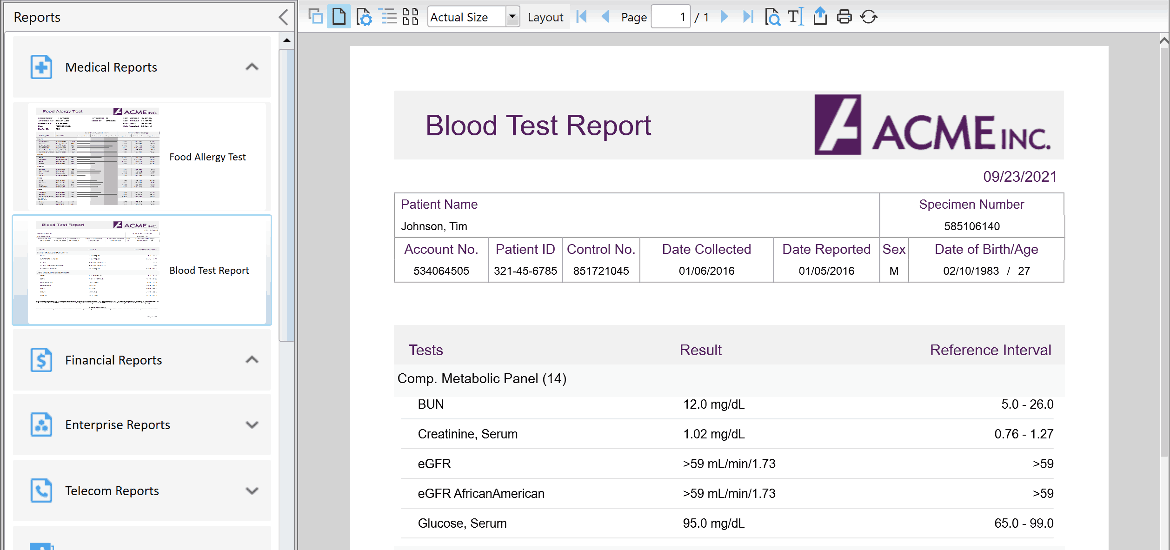Click the page number input field
Screen dimensions: 1170x550
670,17
